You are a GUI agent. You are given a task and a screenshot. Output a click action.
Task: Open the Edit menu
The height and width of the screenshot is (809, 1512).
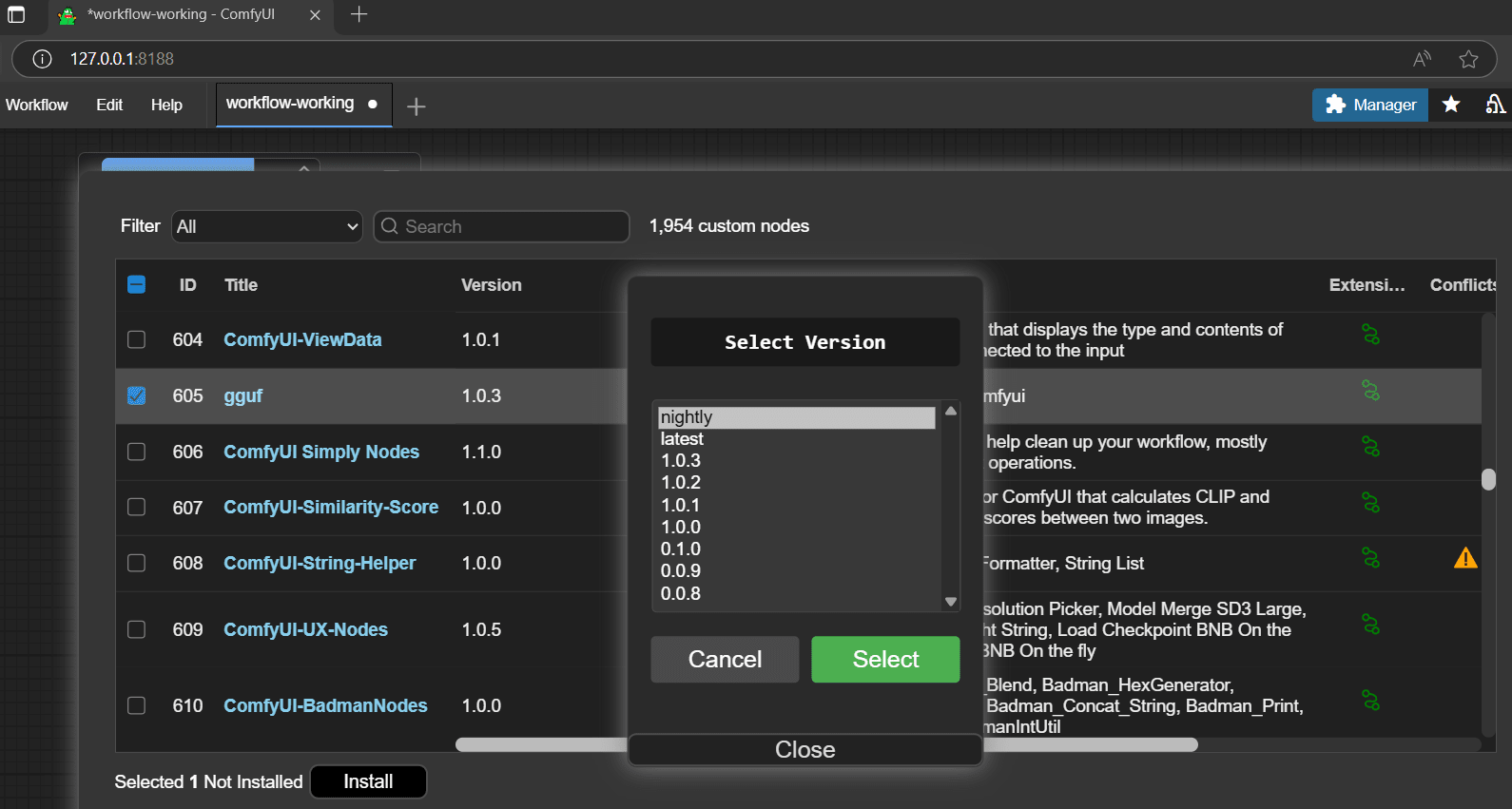[x=109, y=105]
